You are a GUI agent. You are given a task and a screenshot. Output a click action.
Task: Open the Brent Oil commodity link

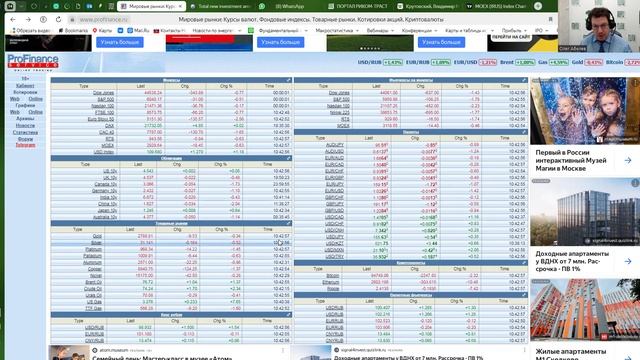(x=93, y=282)
